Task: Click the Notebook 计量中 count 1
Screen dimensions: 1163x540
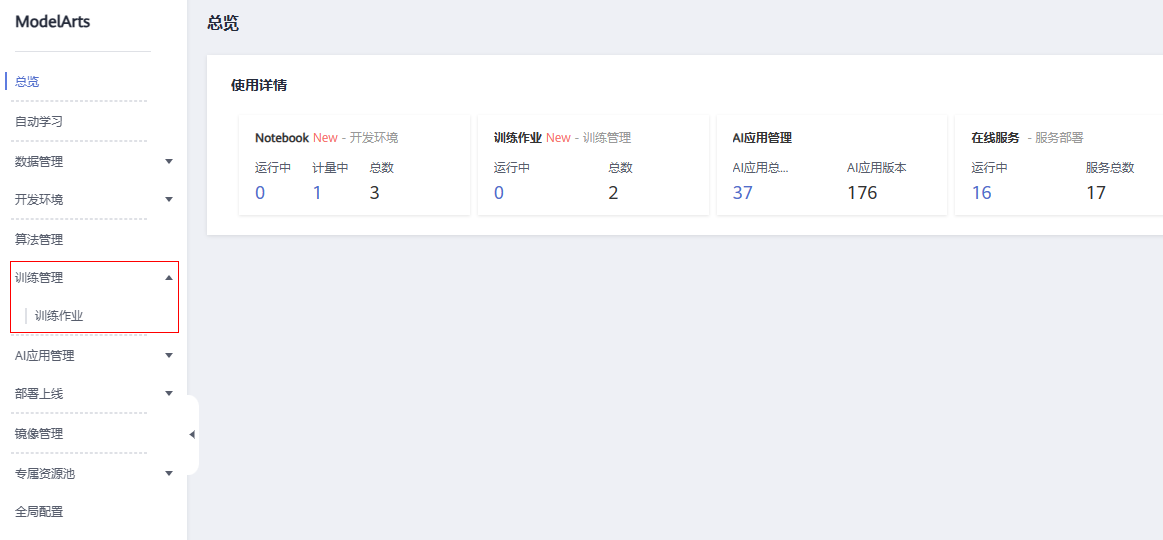Action: pyautogui.click(x=317, y=193)
